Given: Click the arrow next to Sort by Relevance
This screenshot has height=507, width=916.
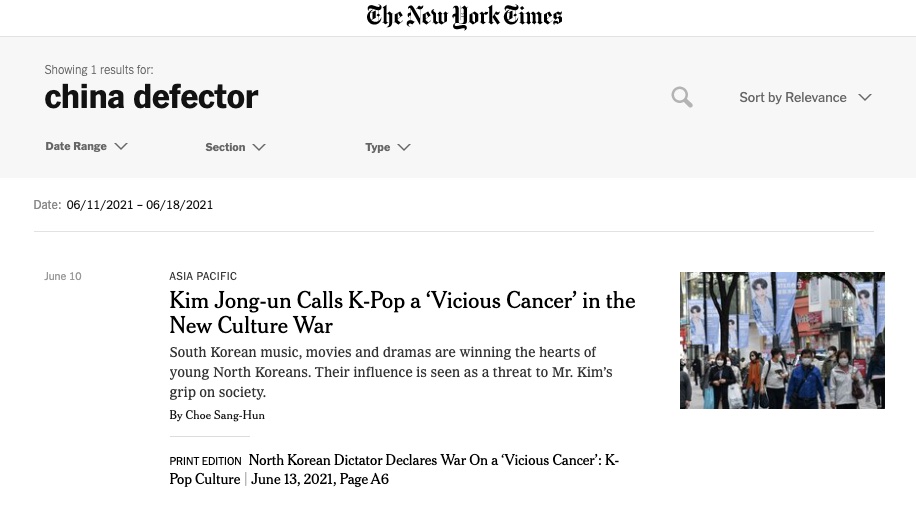Looking at the screenshot, I should (x=865, y=97).
